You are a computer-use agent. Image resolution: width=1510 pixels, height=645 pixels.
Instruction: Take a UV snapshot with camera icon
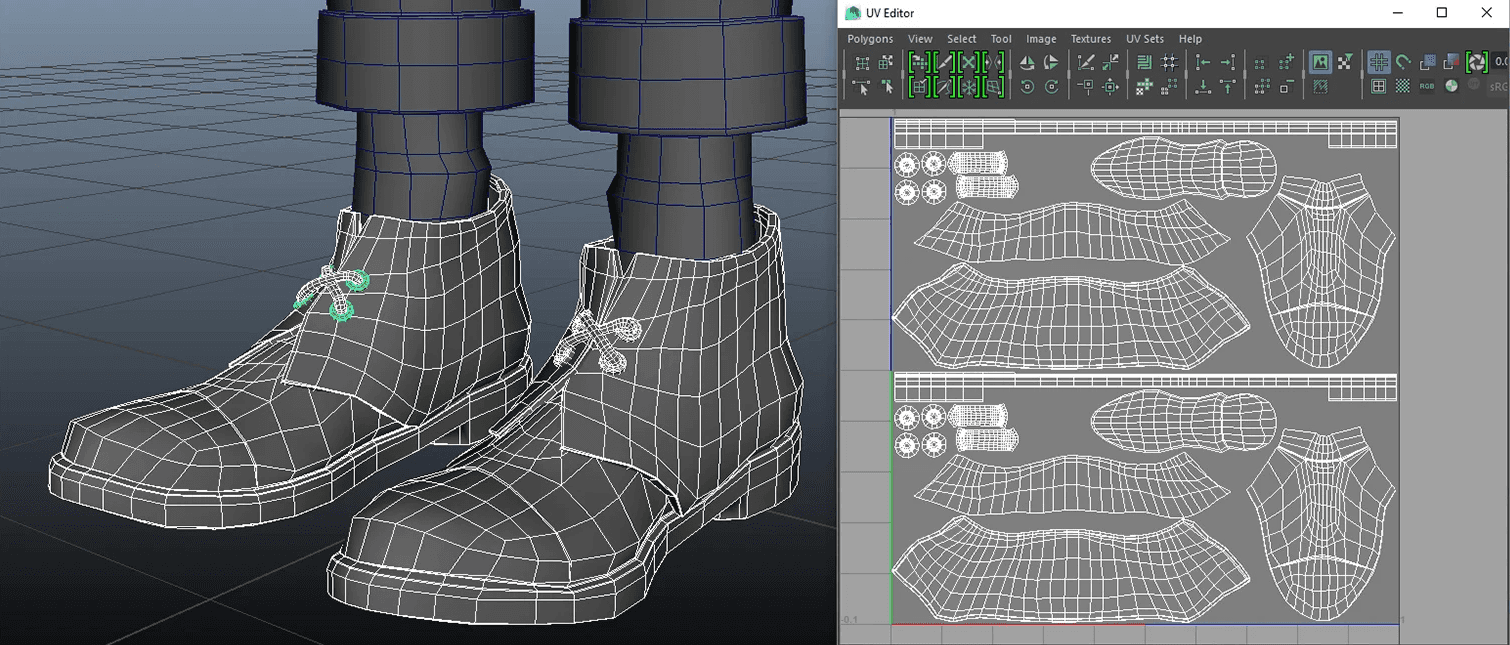click(1476, 63)
